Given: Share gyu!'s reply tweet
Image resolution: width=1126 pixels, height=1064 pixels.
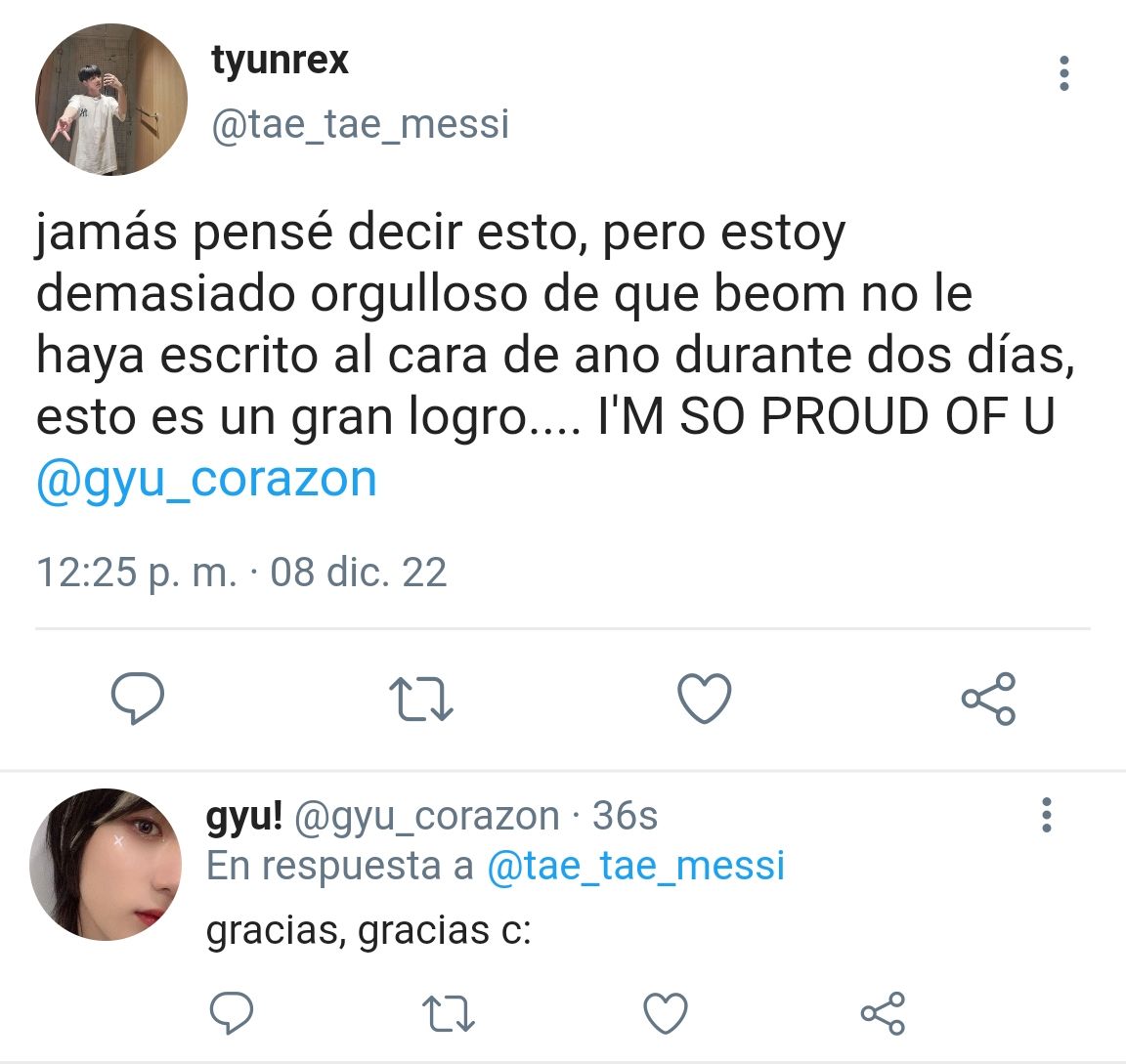Looking at the screenshot, I should click(883, 1013).
